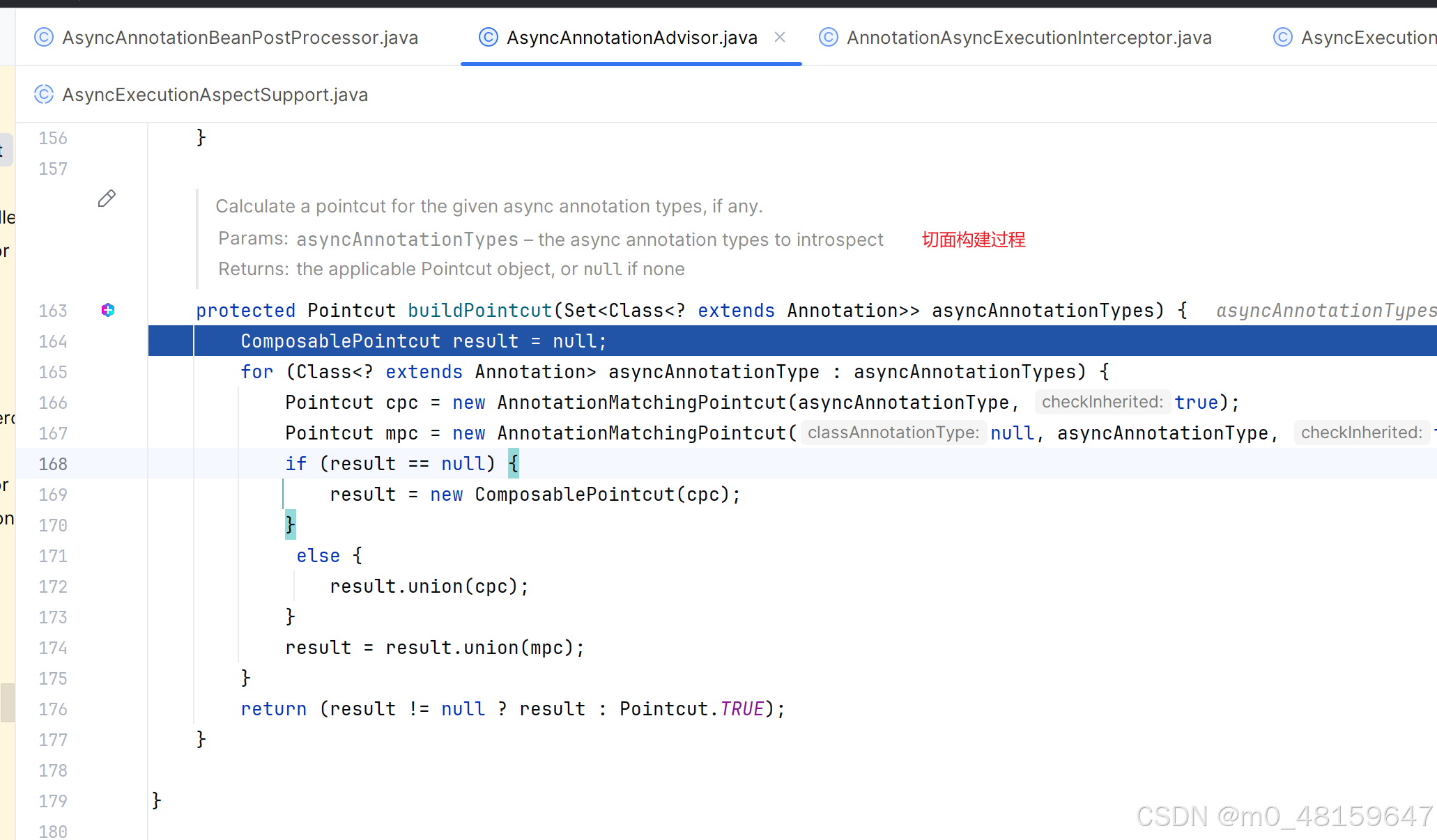Click the class icon on the AsyncExecution tab
The height and width of the screenshot is (840, 1437).
1282,38
